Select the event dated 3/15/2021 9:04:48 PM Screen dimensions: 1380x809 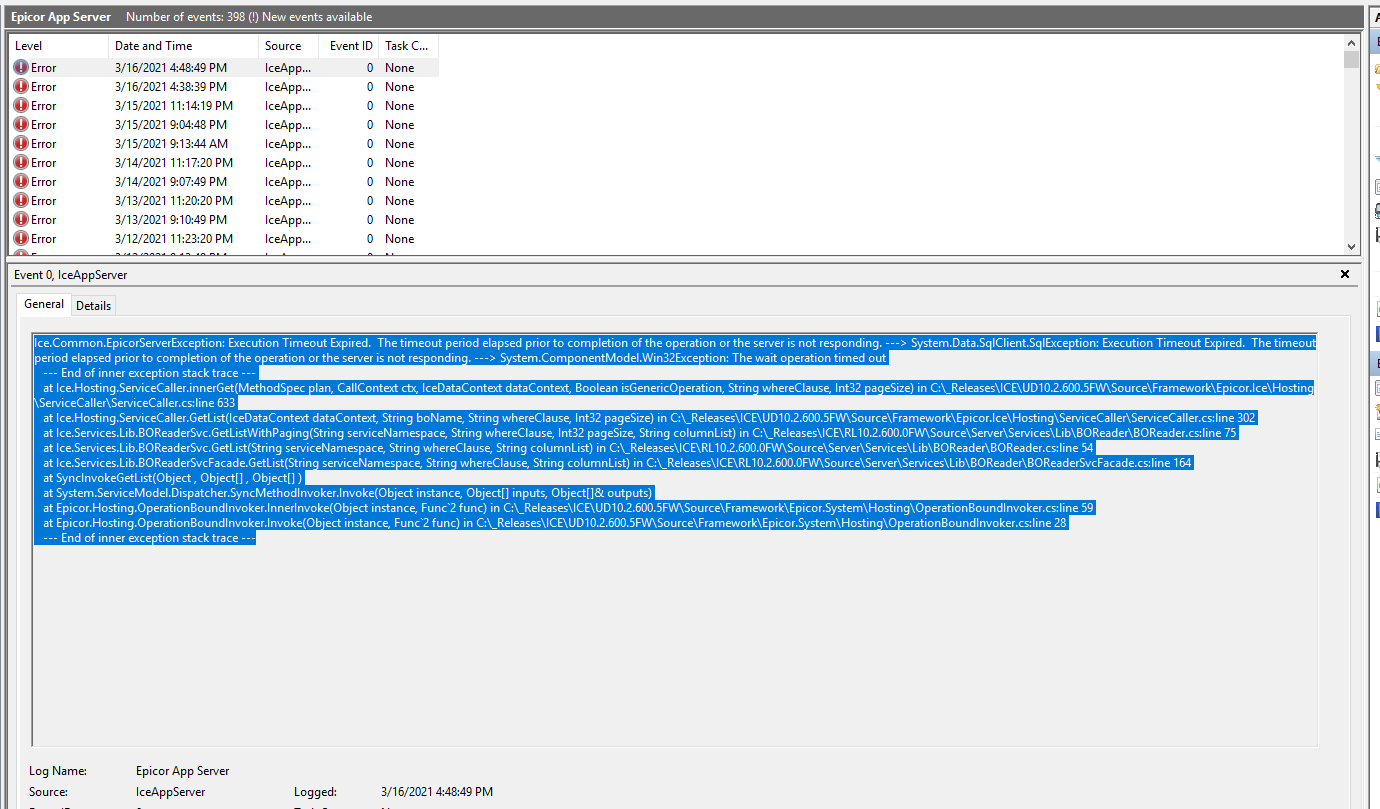[224, 125]
